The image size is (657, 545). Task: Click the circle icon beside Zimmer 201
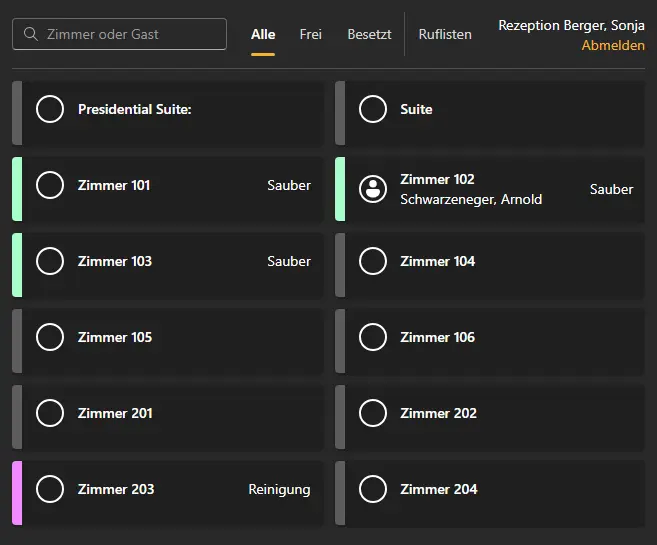pyautogui.click(x=50, y=413)
